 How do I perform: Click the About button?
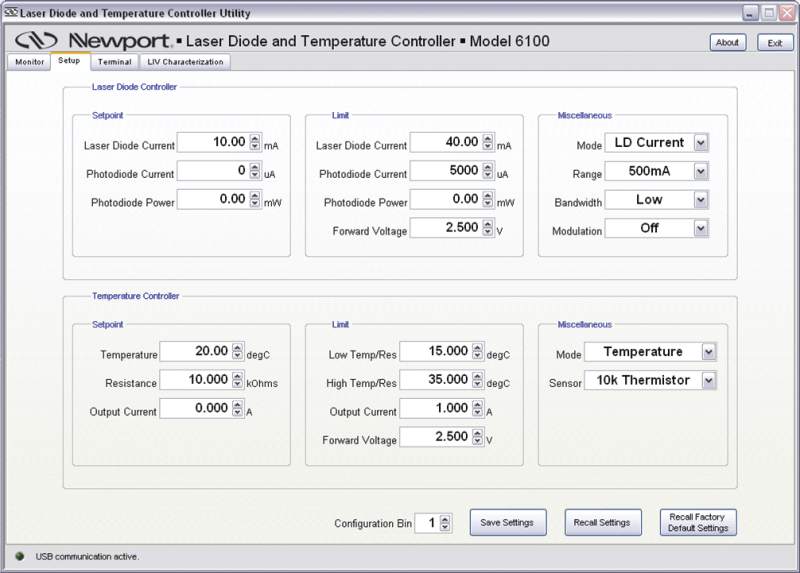[x=727, y=42]
